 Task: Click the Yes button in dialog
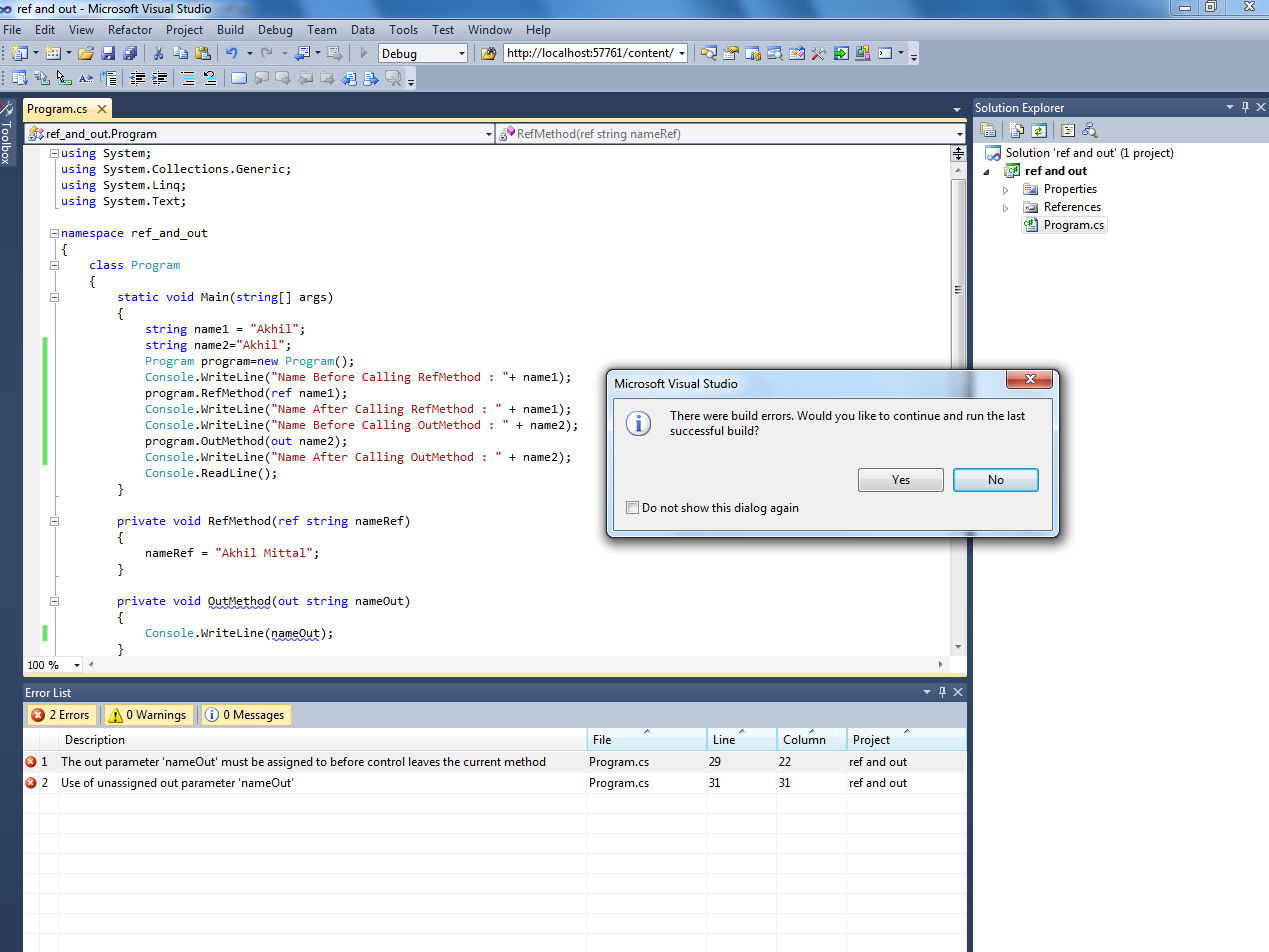pyautogui.click(x=900, y=480)
